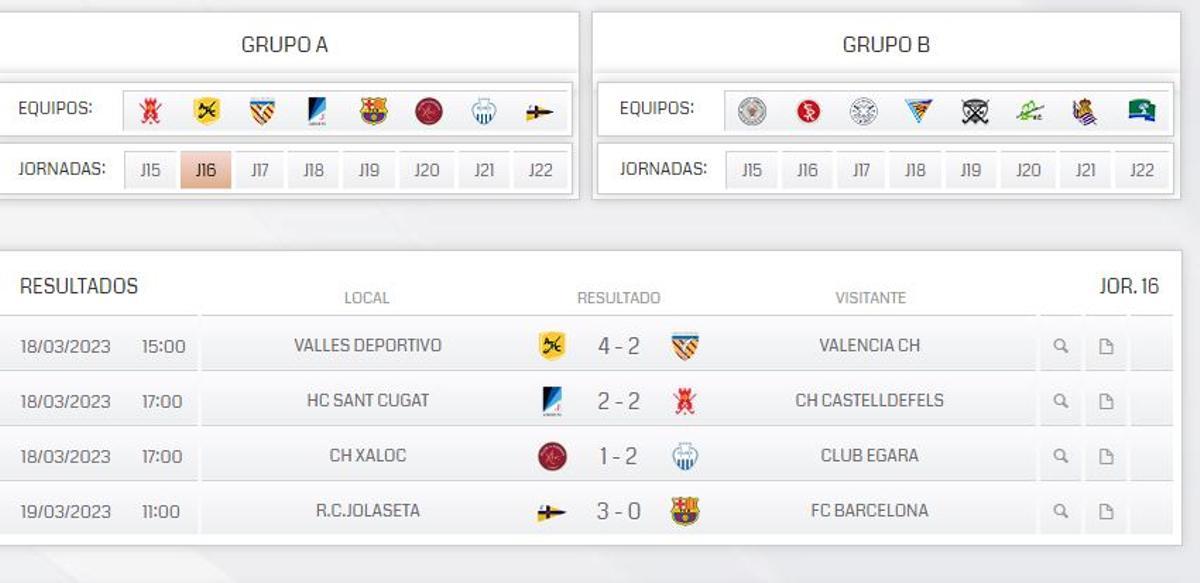This screenshot has height=583, width=1200.
Task: Select jornada J20 in Grupo A
Action: coord(428,169)
